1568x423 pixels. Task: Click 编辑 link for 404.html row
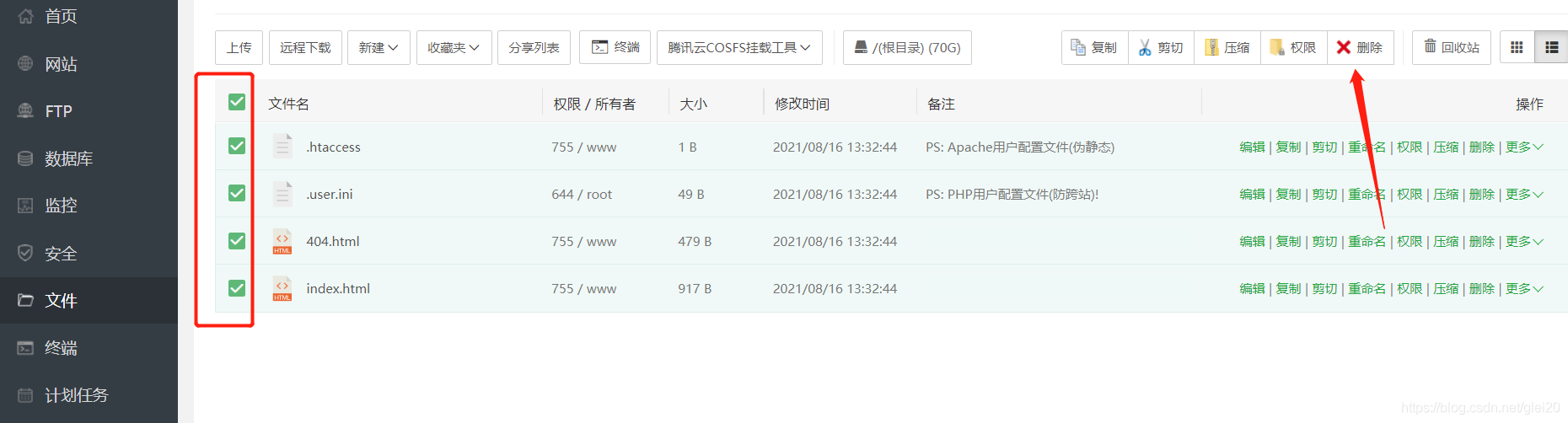point(1252,241)
